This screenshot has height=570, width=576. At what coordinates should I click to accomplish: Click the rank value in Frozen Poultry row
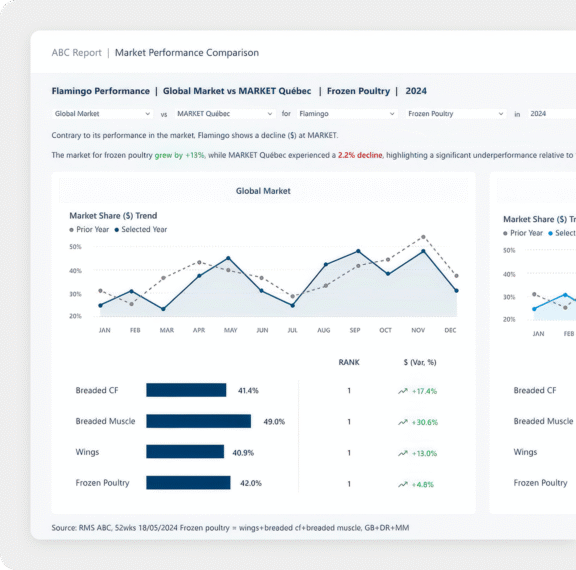click(349, 484)
